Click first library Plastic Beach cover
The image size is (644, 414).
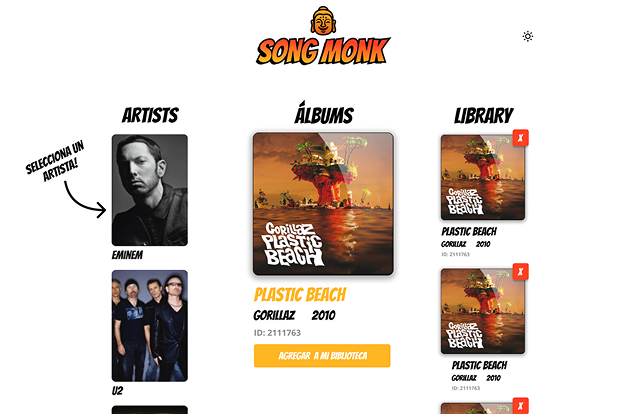483,177
